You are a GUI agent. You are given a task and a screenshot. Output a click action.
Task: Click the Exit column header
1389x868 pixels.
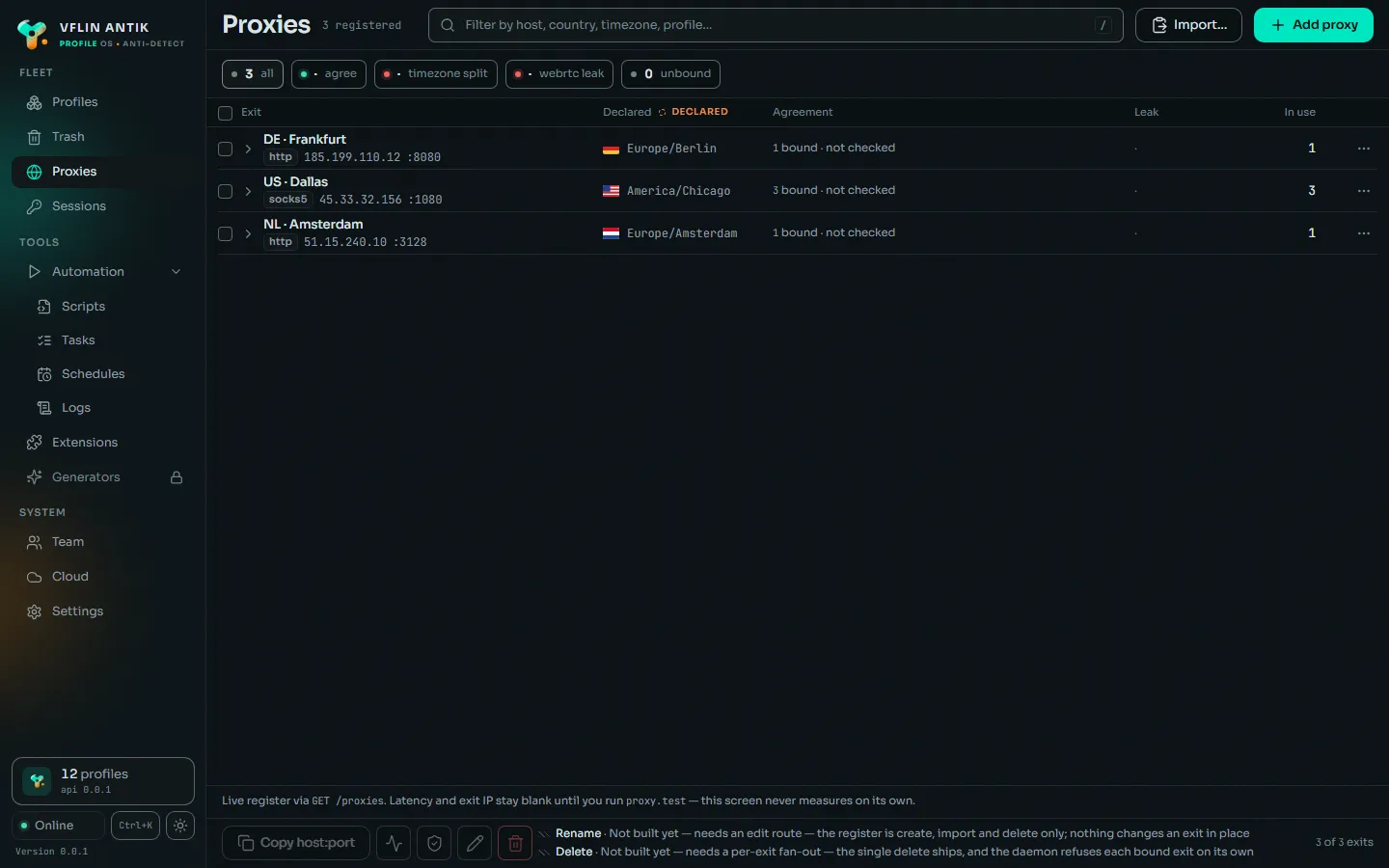251,113
